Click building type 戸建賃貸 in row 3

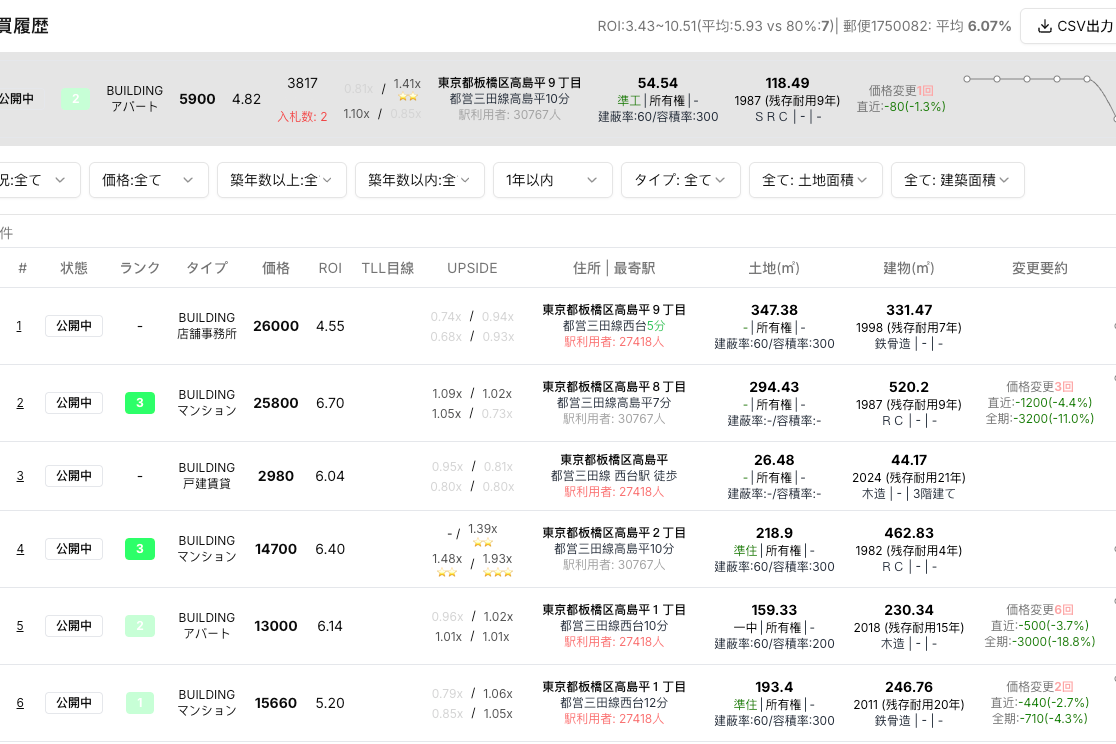[206, 484]
